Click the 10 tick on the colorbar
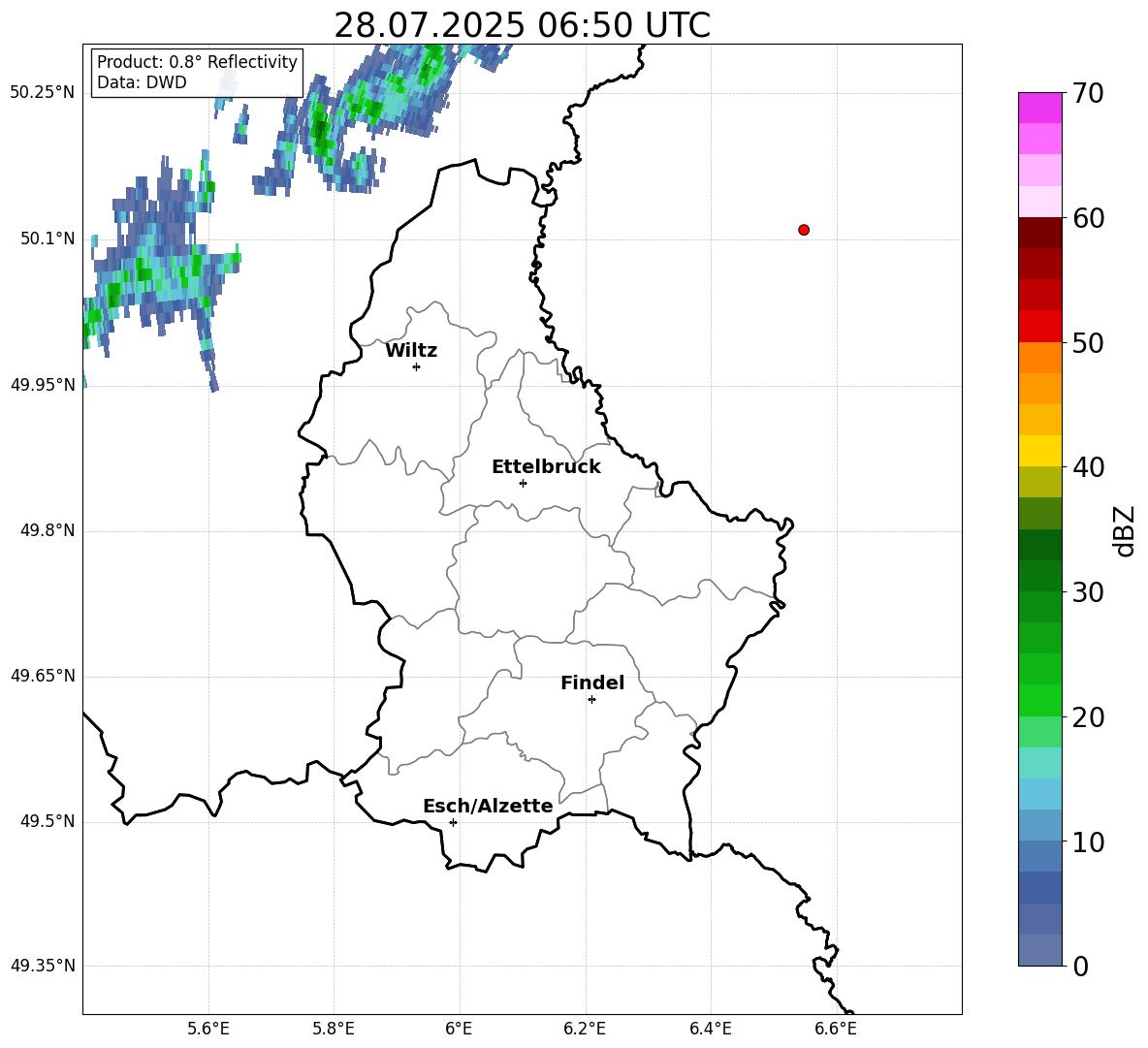The height and width of the screenshot is (1048, 1148). point(1088,842)
